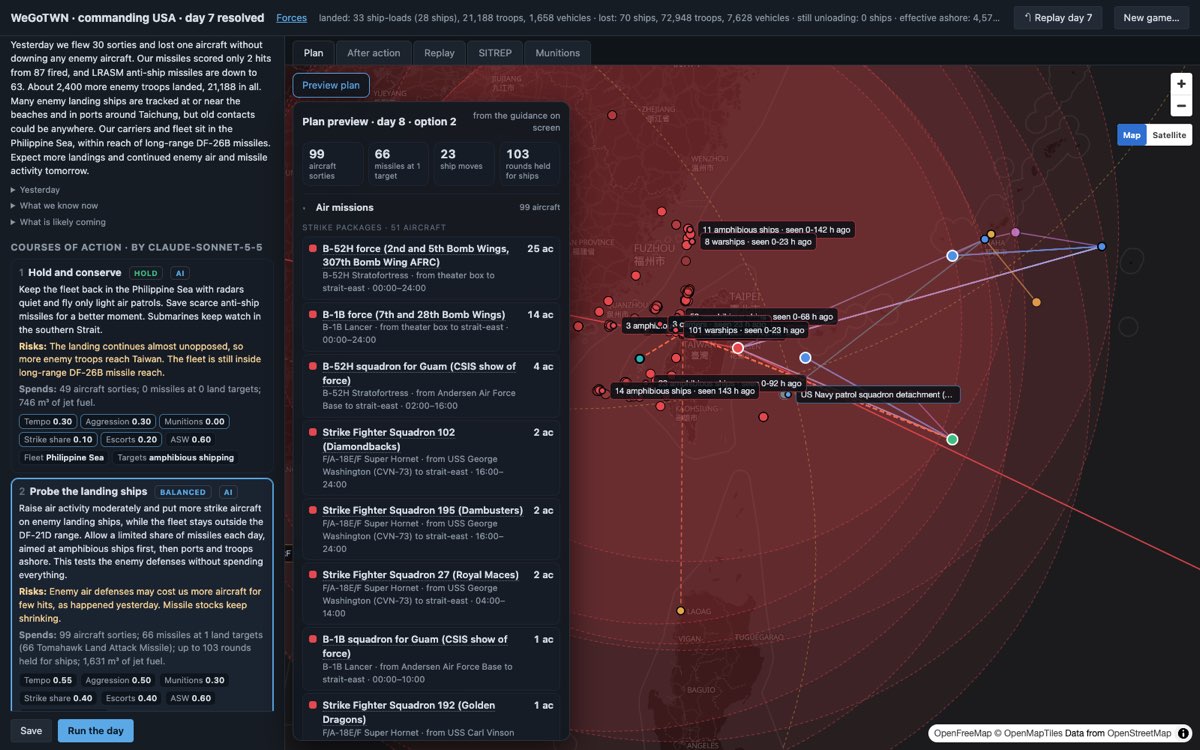
Task: Click the BALANCED badge
Action: pos(184,492)
